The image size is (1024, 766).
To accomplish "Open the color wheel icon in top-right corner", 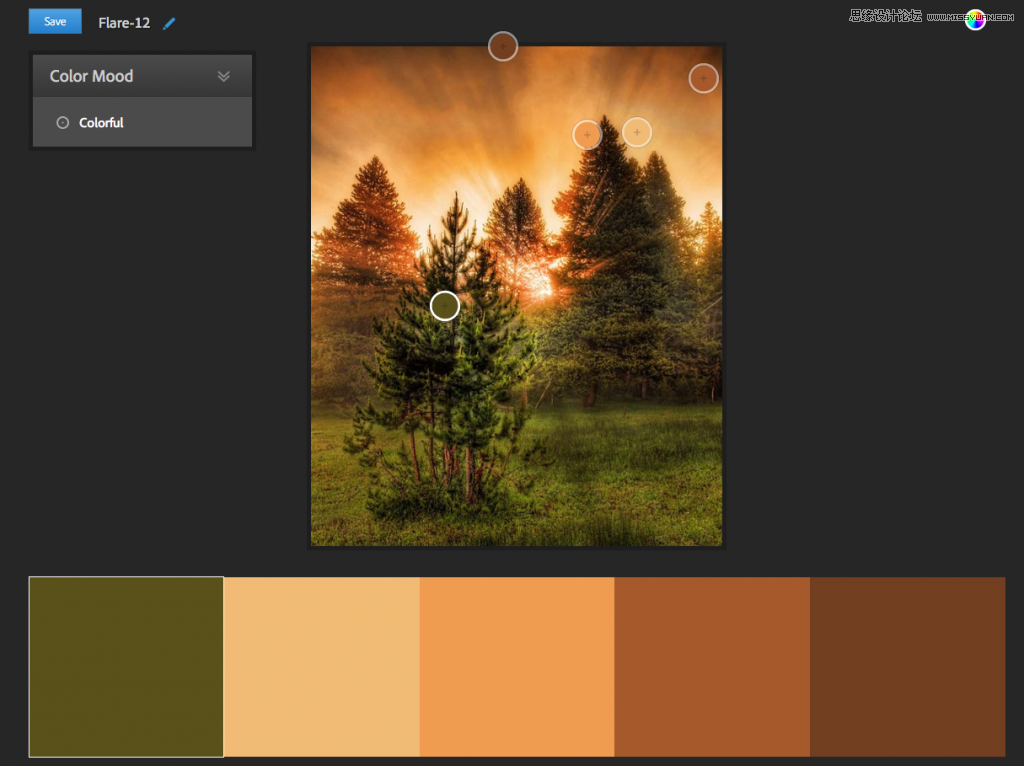I will click(x=975, y=19).
